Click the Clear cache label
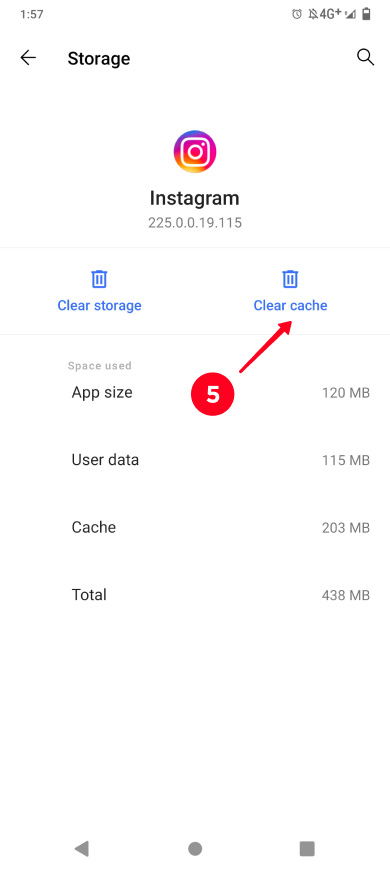The image size is (390, 870). [290, 306]
